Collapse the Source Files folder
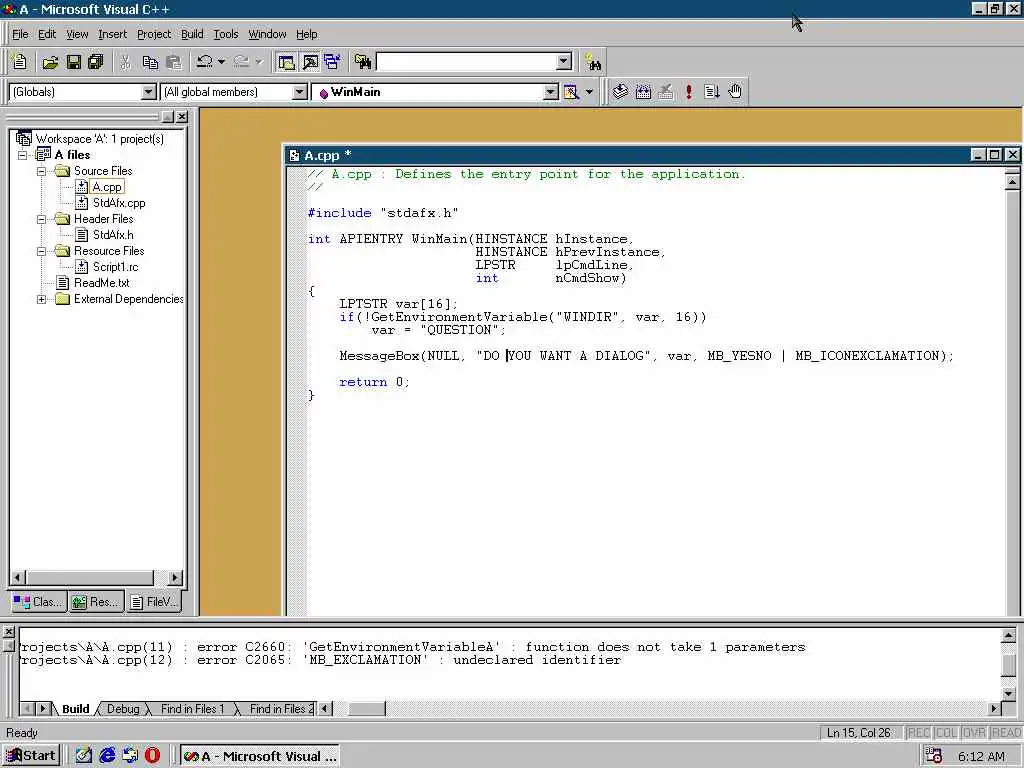 [x=41, y=171]
